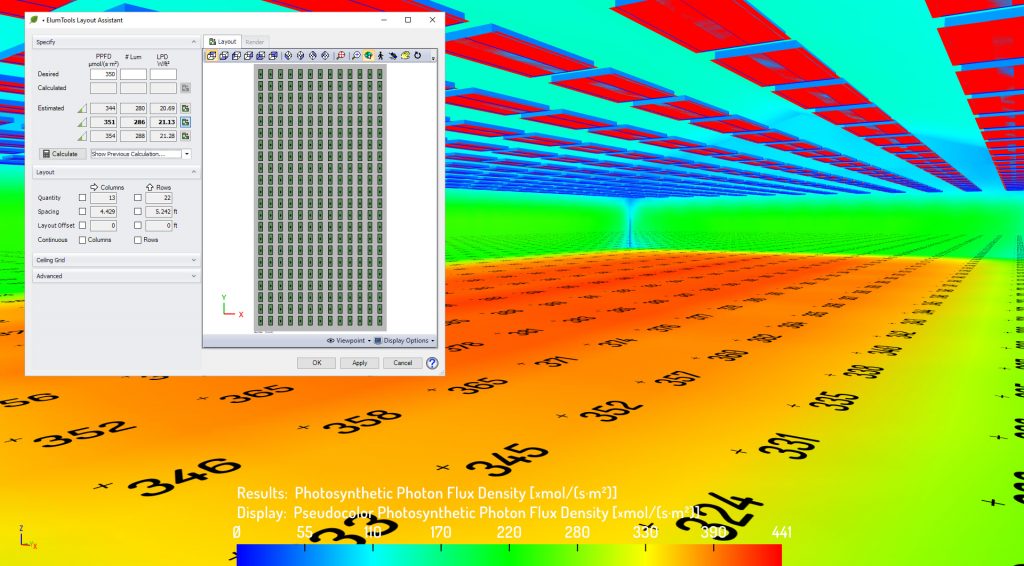Image resolution: width=1024 pixels, height=566 pixels.
Task: Click the Apply button
Action: click(359, 363)
